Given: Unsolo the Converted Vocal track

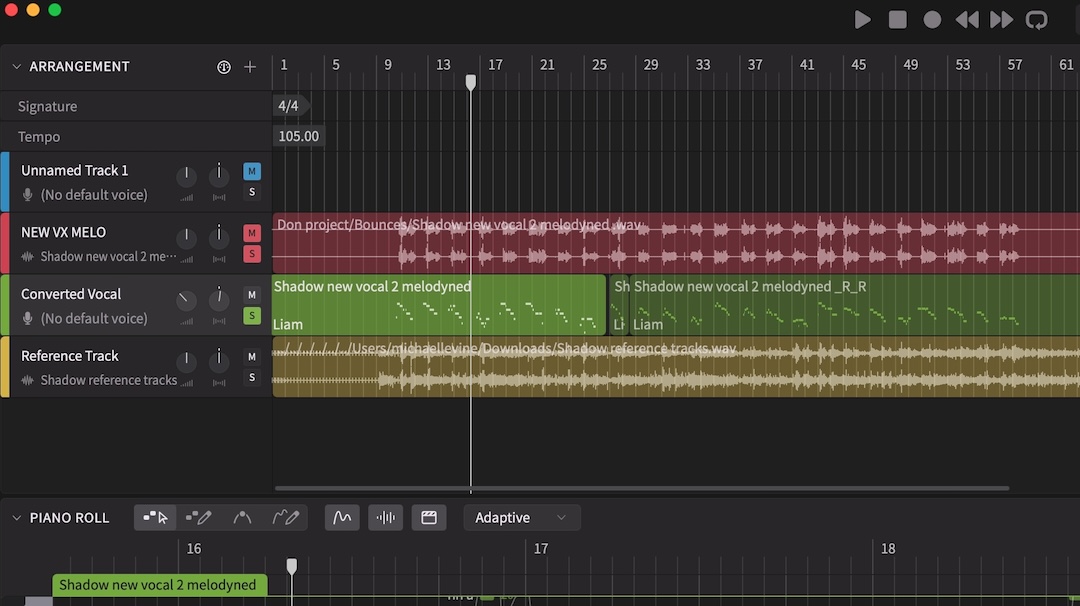Looking at the screenshot, I should click(252, 316).
